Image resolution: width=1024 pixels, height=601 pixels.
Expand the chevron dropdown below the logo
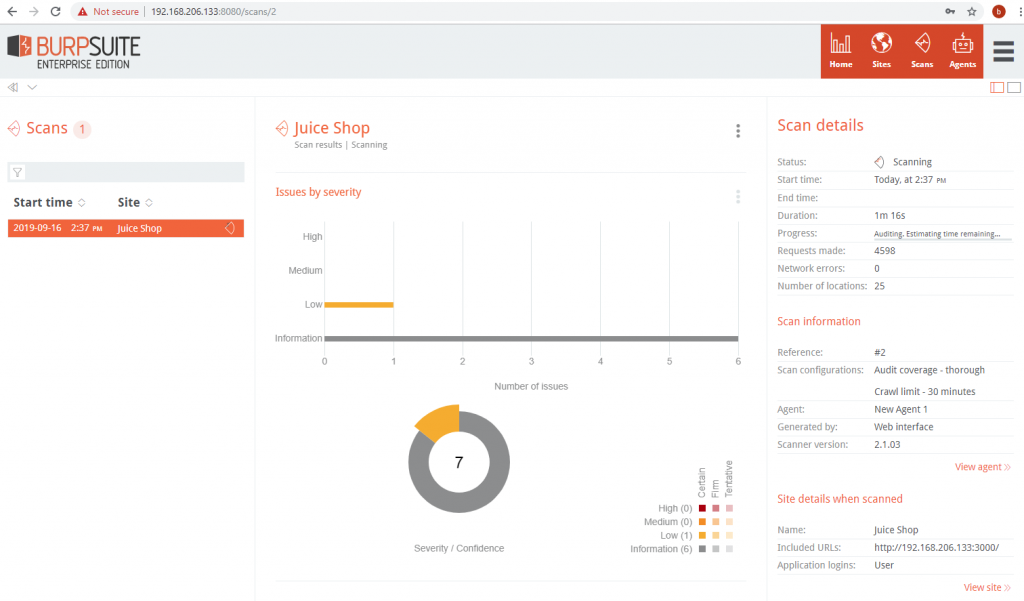click(x=32, y=87)
